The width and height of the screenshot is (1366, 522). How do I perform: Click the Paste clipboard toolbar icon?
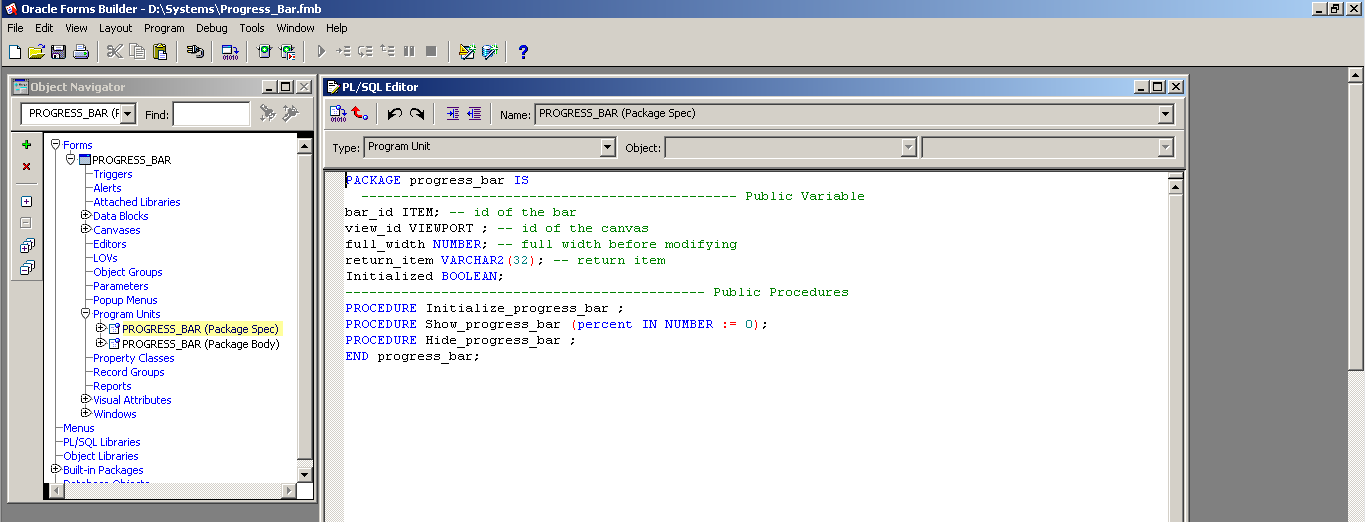(x=159, y=51)
